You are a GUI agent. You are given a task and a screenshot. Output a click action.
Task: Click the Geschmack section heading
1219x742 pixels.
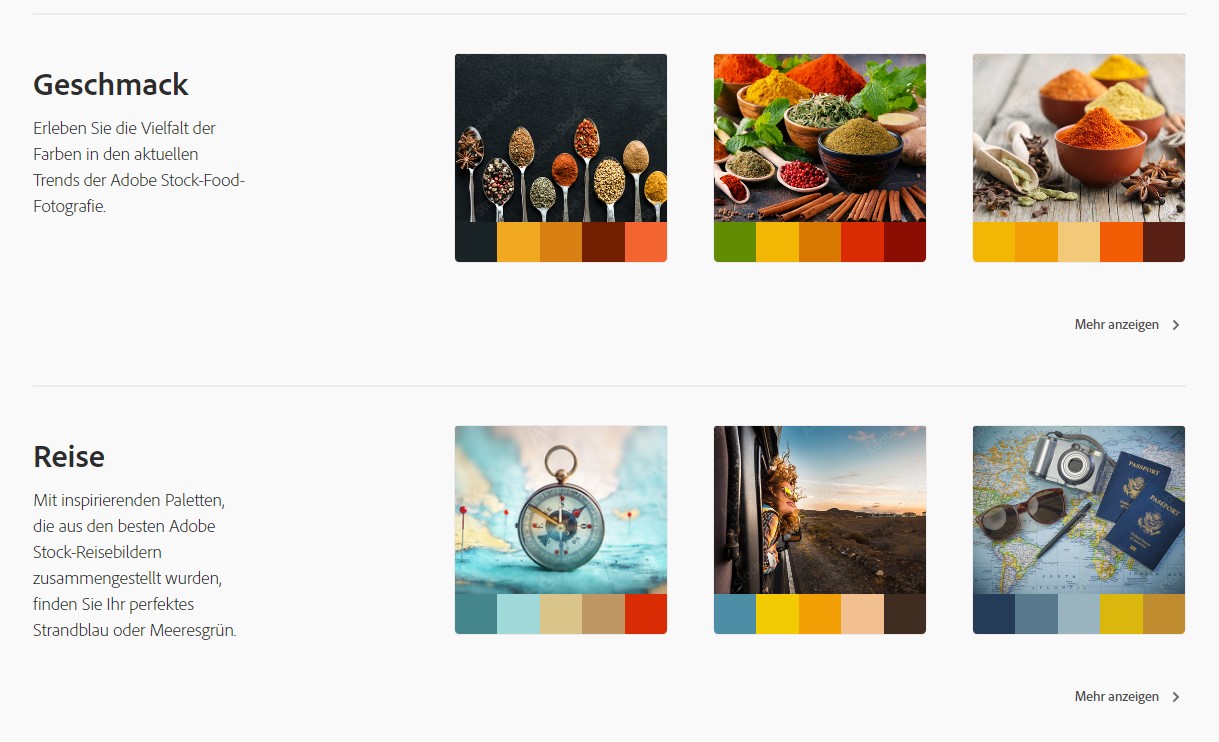click(111, 85)
